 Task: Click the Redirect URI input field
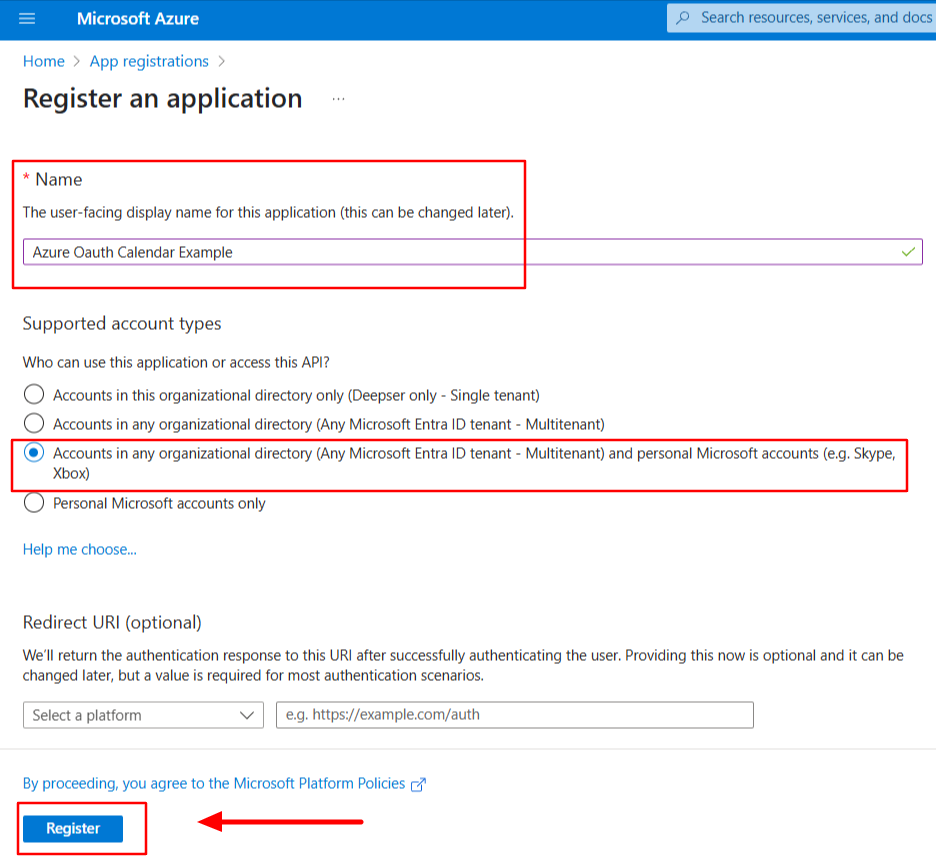coord(515,715)
